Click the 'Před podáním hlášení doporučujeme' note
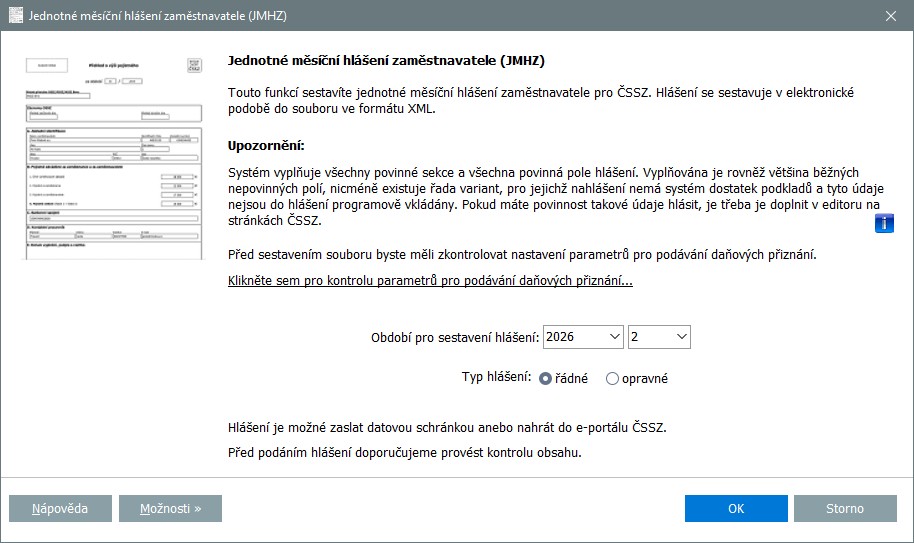 coord(404,453)
